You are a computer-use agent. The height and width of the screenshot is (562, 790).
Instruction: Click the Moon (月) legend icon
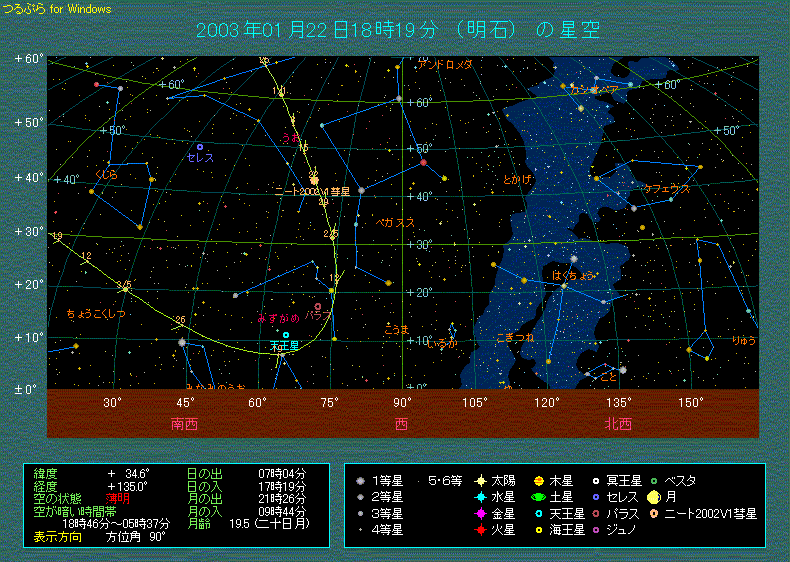tap(653, 497)
